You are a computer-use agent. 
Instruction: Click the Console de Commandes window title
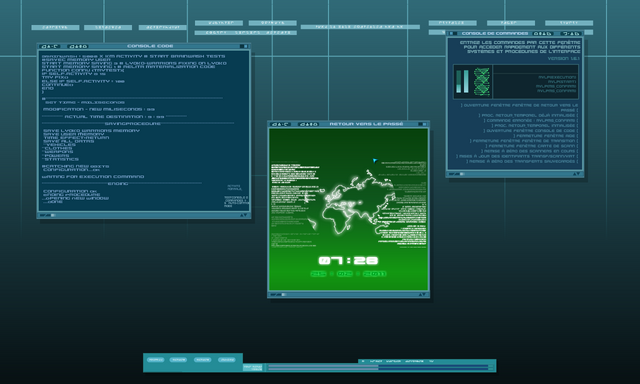coord(495,33)
